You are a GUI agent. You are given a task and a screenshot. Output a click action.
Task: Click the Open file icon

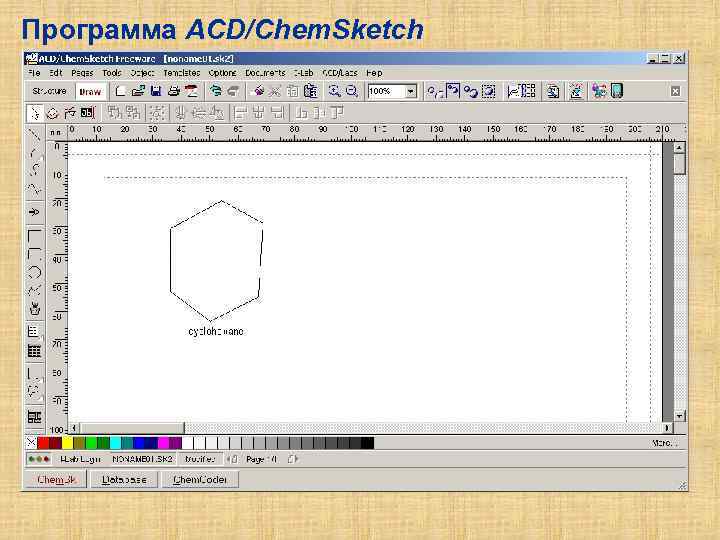(138, 91)
